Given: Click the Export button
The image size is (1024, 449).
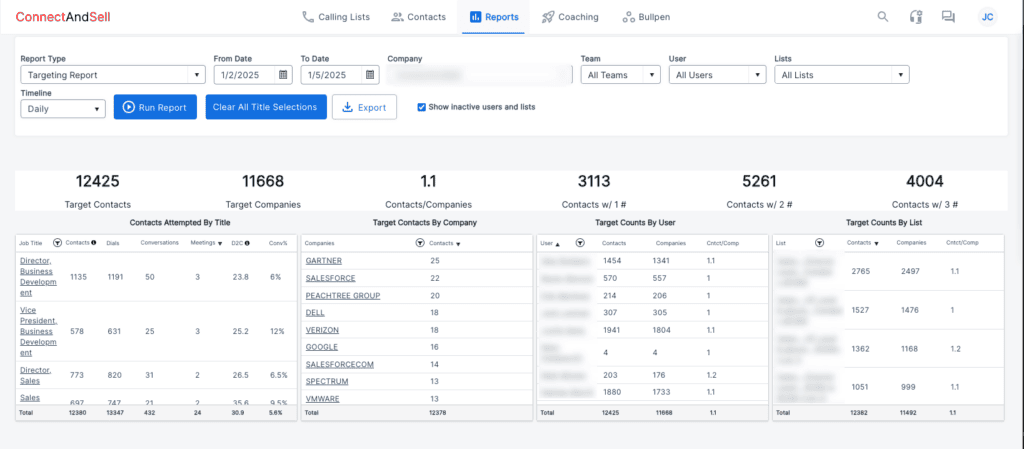Looking at the screenshot, I should 364,107.
